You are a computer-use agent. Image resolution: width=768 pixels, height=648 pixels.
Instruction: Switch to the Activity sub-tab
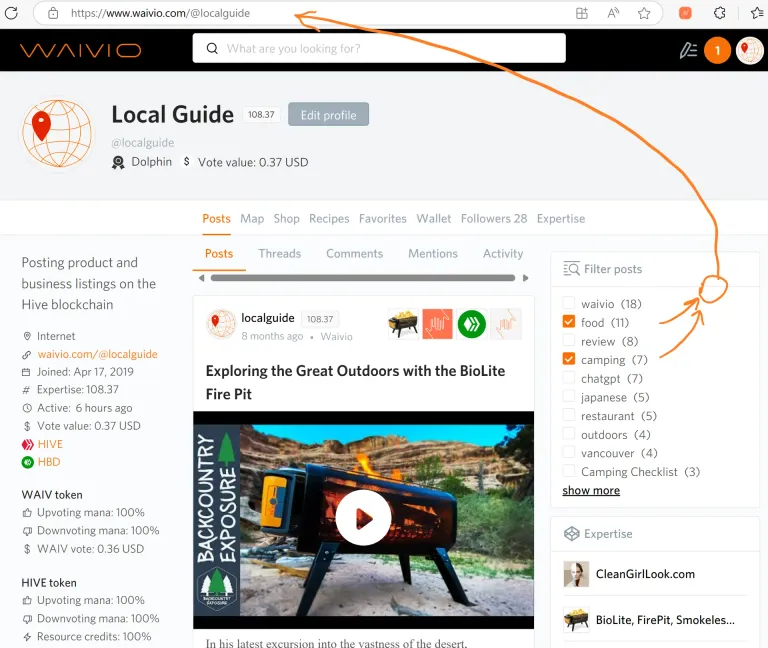(503, 253)
